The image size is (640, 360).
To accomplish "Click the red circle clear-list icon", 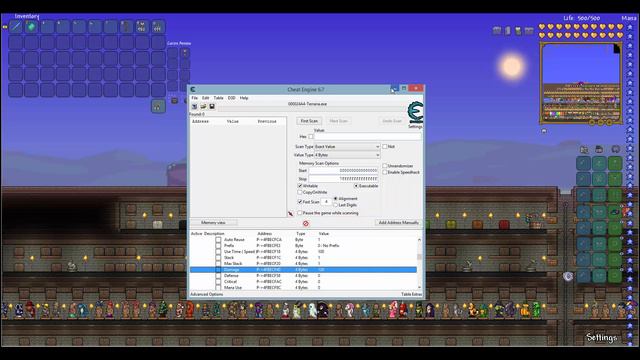I will [306, 223].
